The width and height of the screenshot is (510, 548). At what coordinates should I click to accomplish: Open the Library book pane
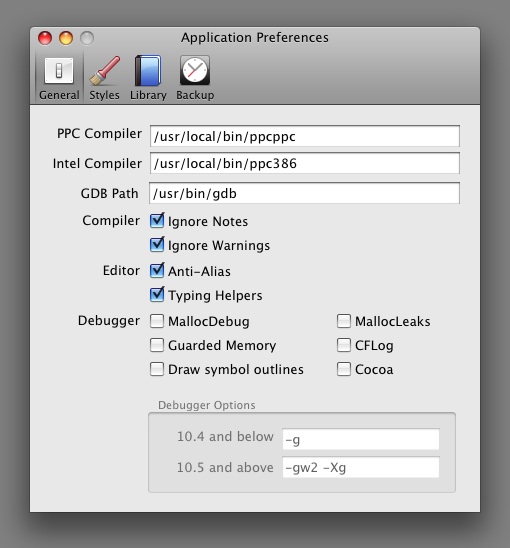(x=148, y=78)
